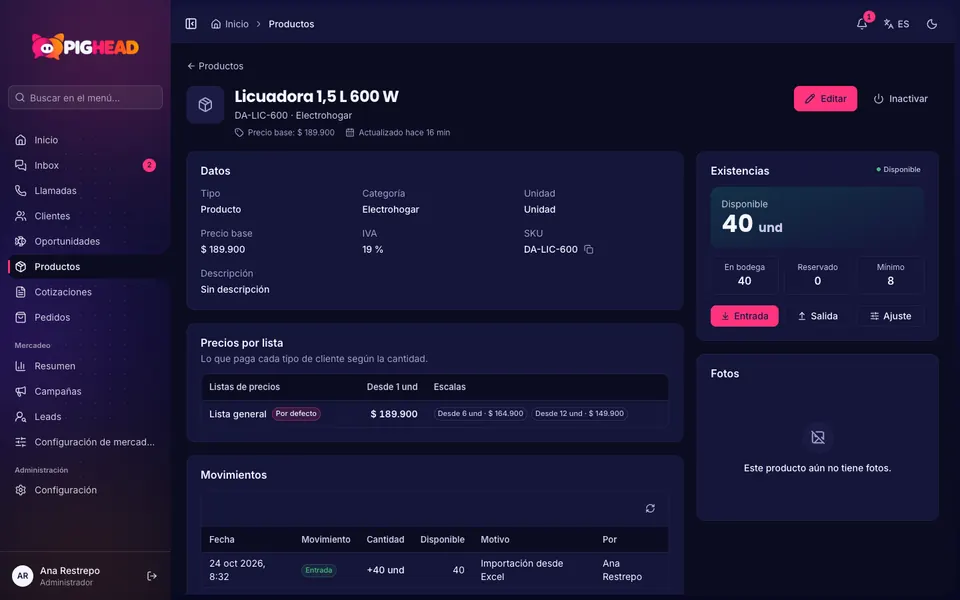This screenshot has height=600, width=960.
Task: Click the Desde 12 und price scale
Action: 579,414
